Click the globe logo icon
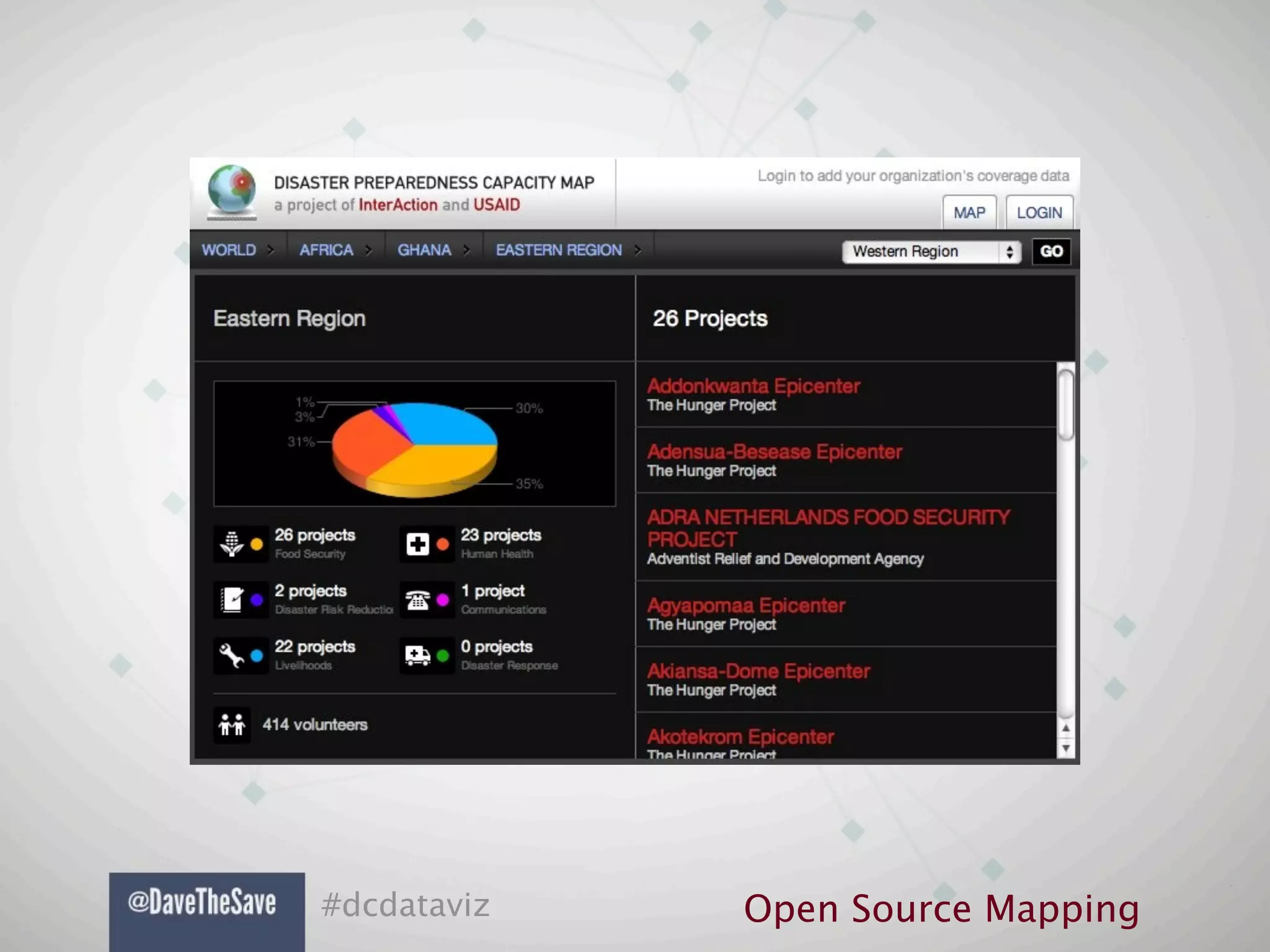This screenshot has width=1270, height=952. click(x=232, y=191)
